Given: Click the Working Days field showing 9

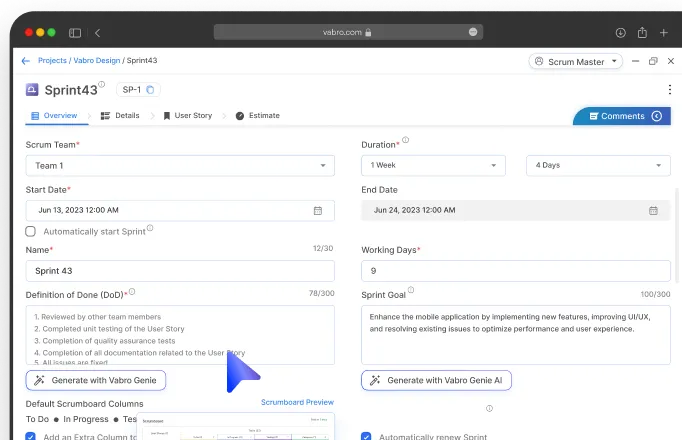Looking at the screenshot, I should 515,271.
